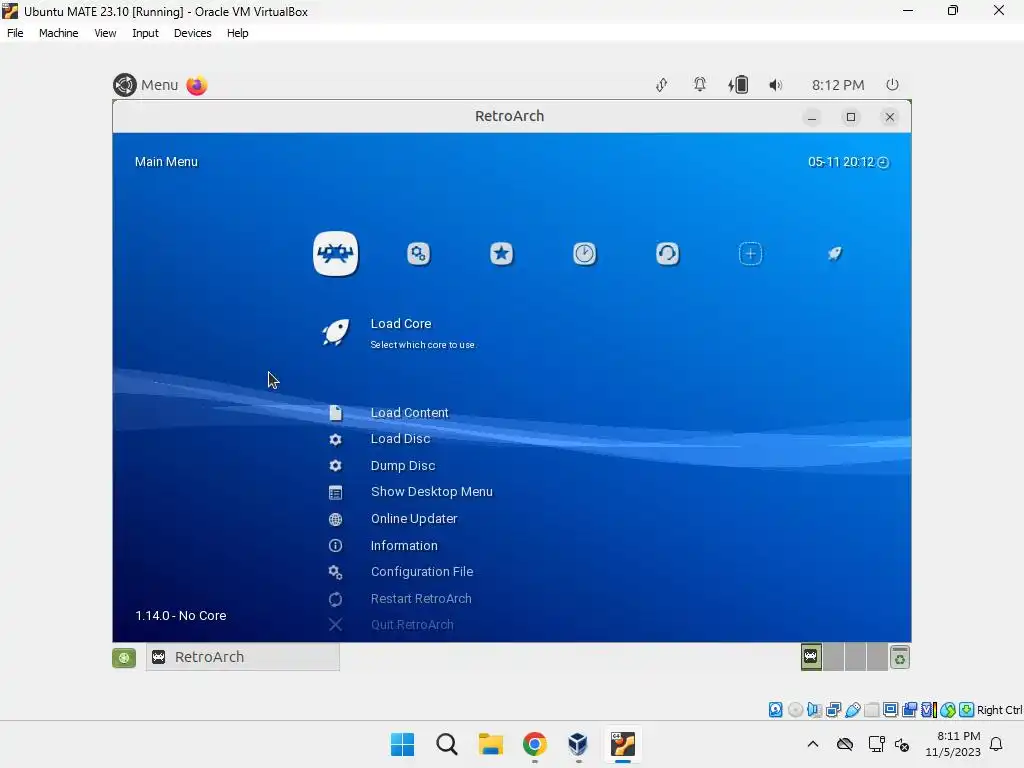
Task: Click the battery power indicator in MATE panel
Action: (738, 84)
